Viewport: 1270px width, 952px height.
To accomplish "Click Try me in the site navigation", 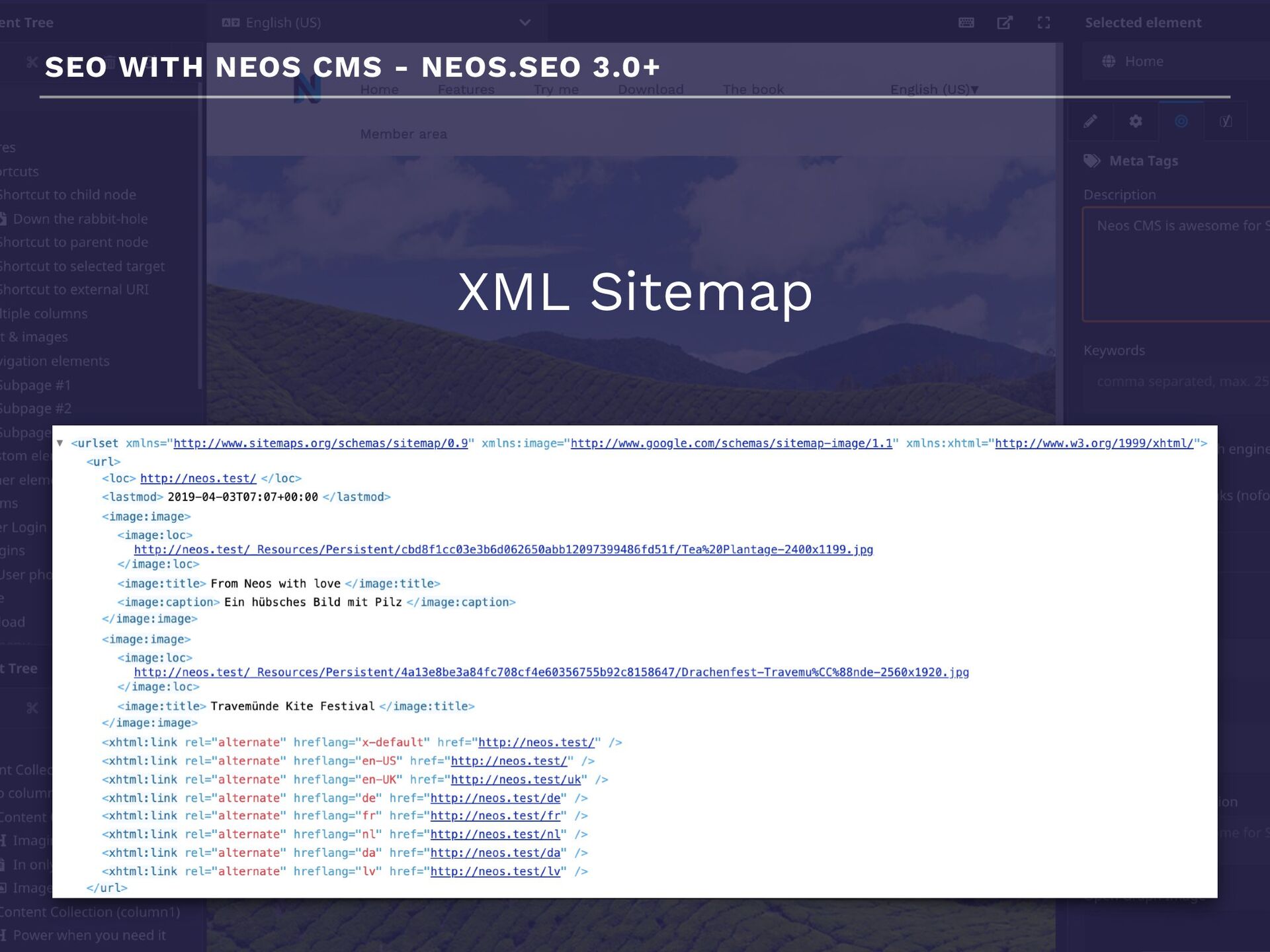I will click(x=556, y=89).
